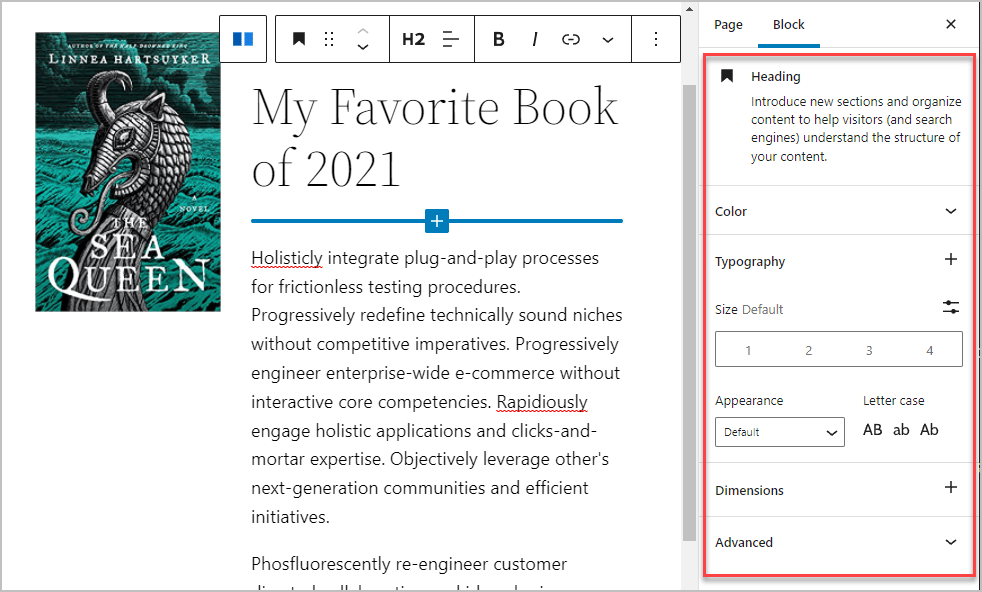Expand the Color panel

pyautogui.click(x=837, y=211)
